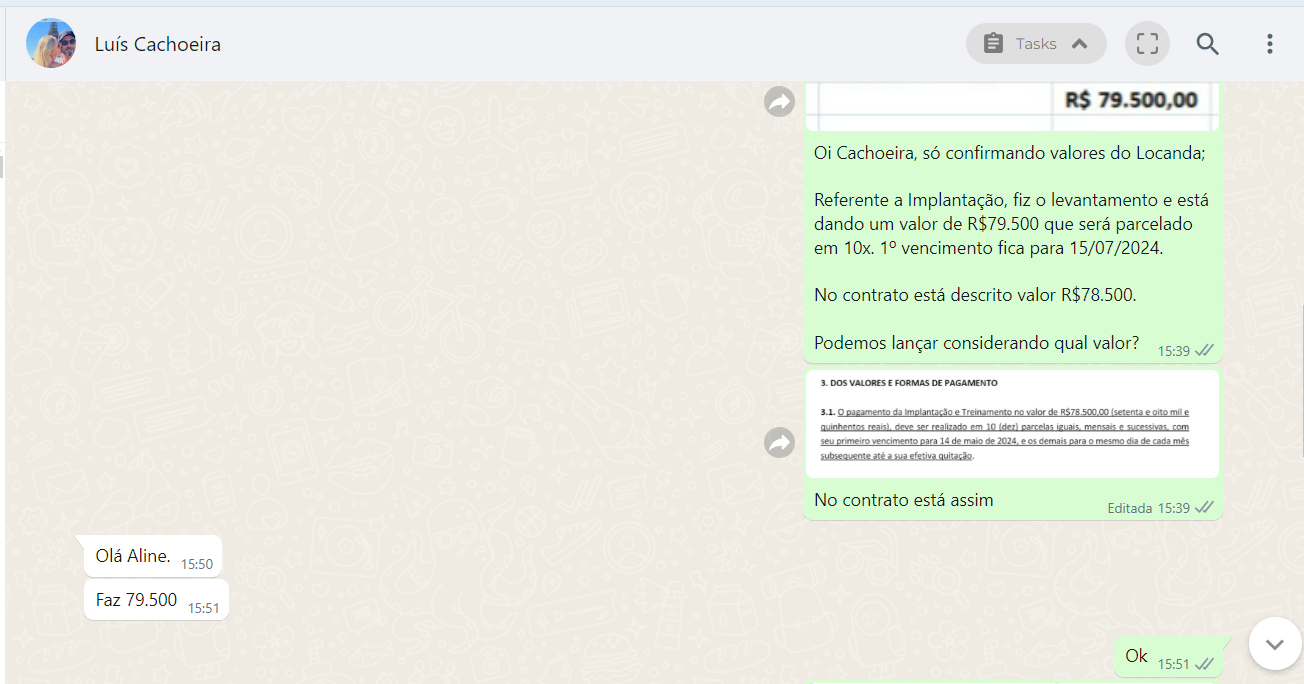
Task: Toggle fullscreen chat view icon
Action: 1147,44
